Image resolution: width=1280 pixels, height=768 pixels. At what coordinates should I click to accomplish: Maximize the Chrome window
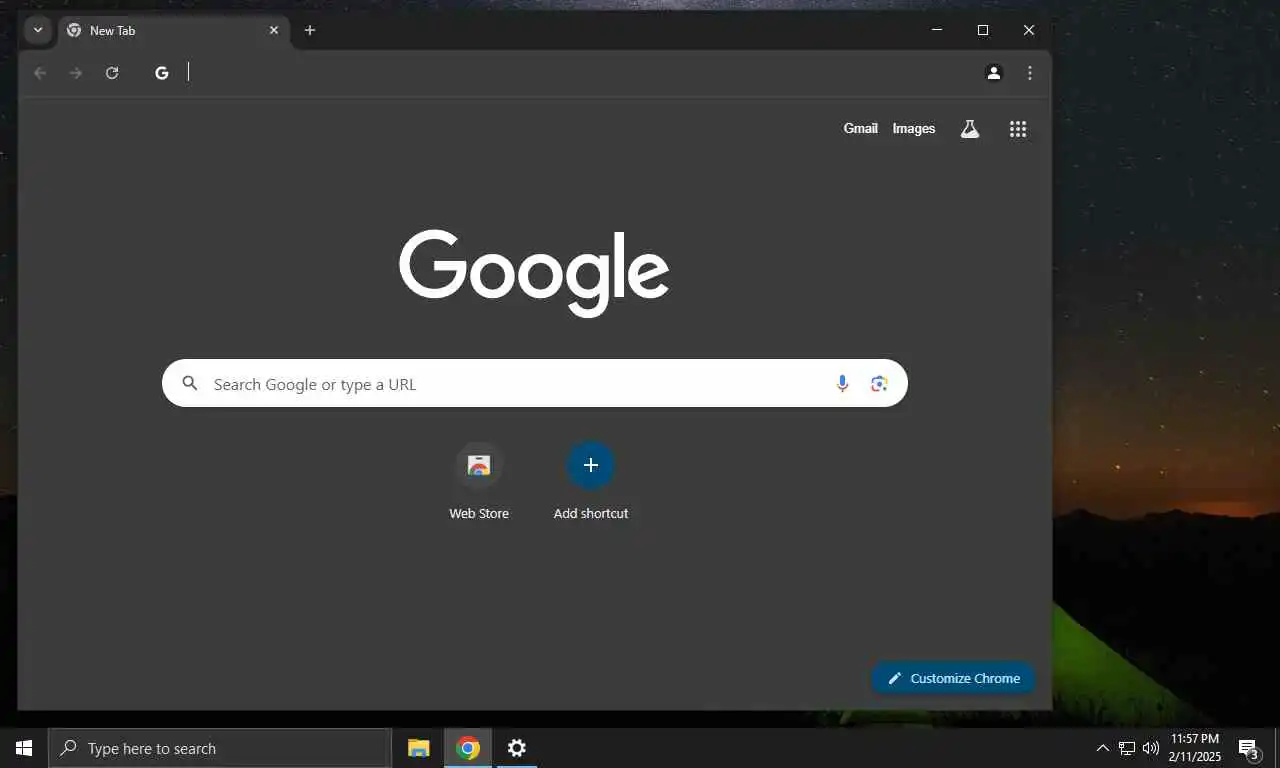(x=983, y=30)
